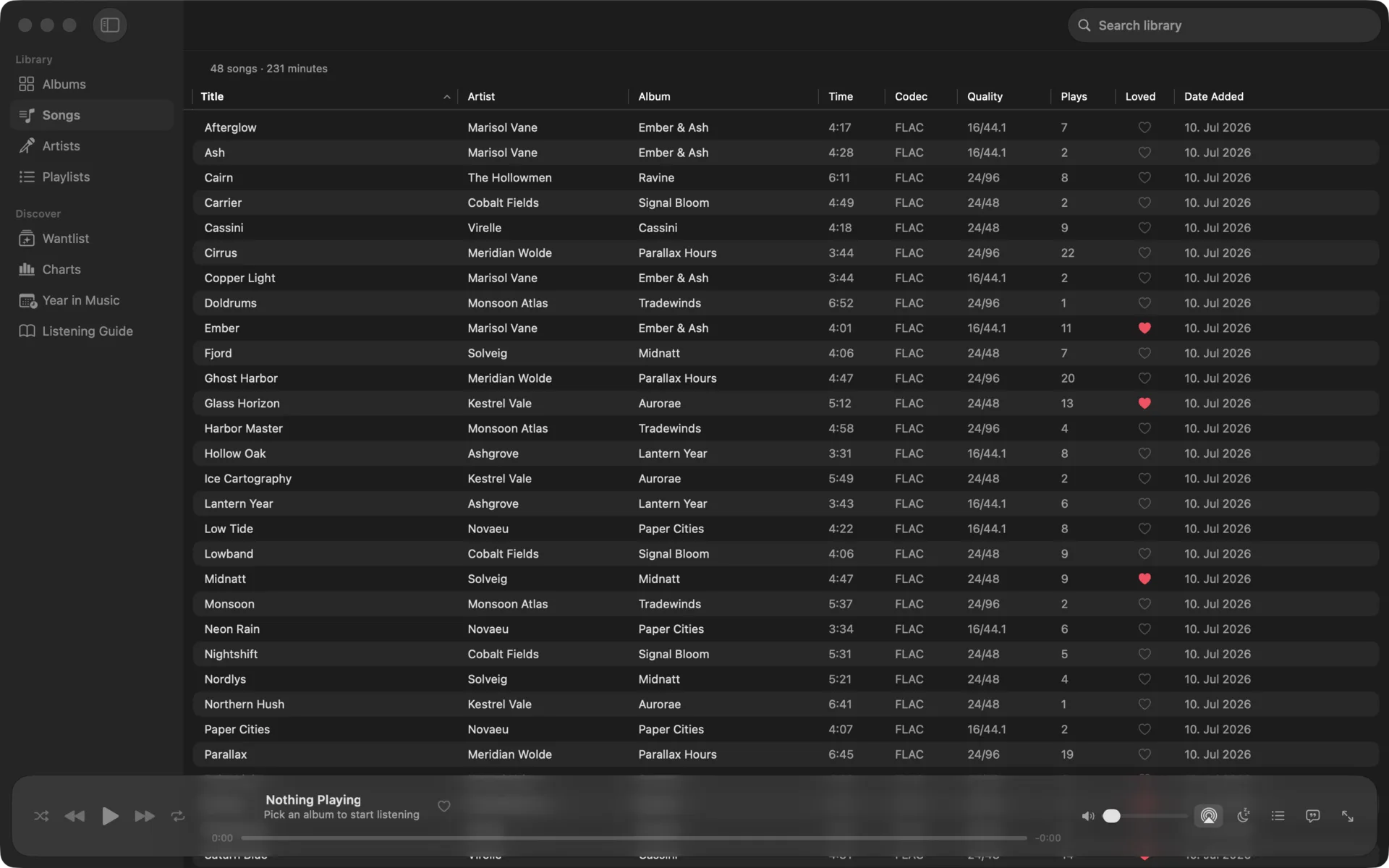Toggle shuffle playback
The width and height of the screenshot is (1389, 868).
(x=41, y=816)
